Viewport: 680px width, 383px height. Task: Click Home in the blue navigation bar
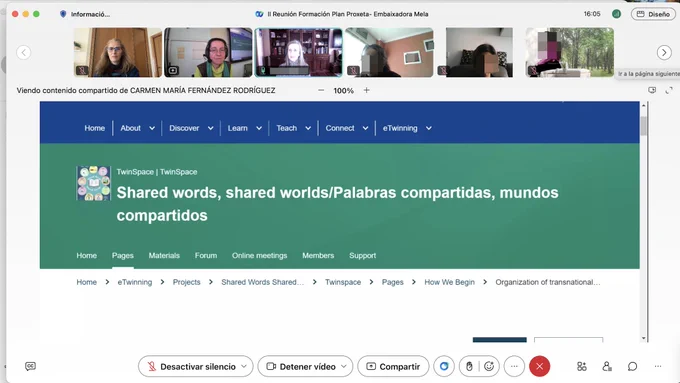tap(95, 128)
